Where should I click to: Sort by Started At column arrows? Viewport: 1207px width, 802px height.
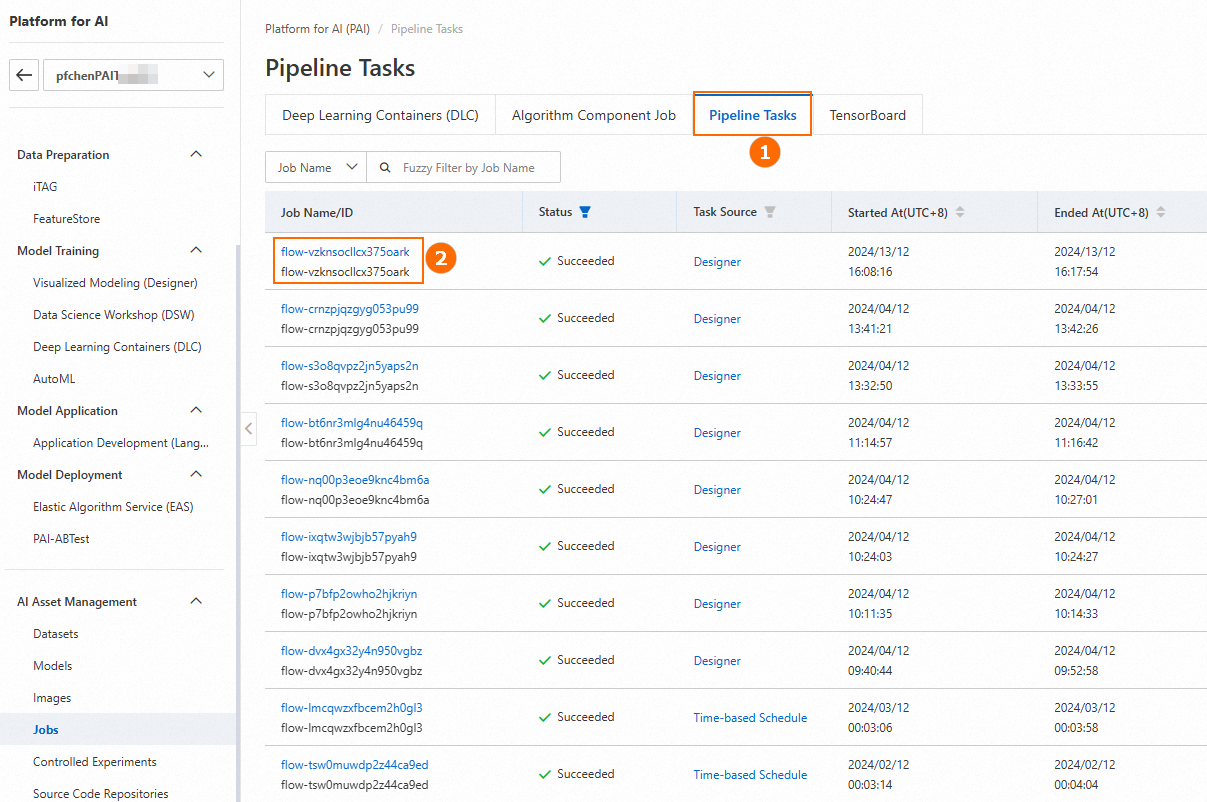tap(960, 212)
